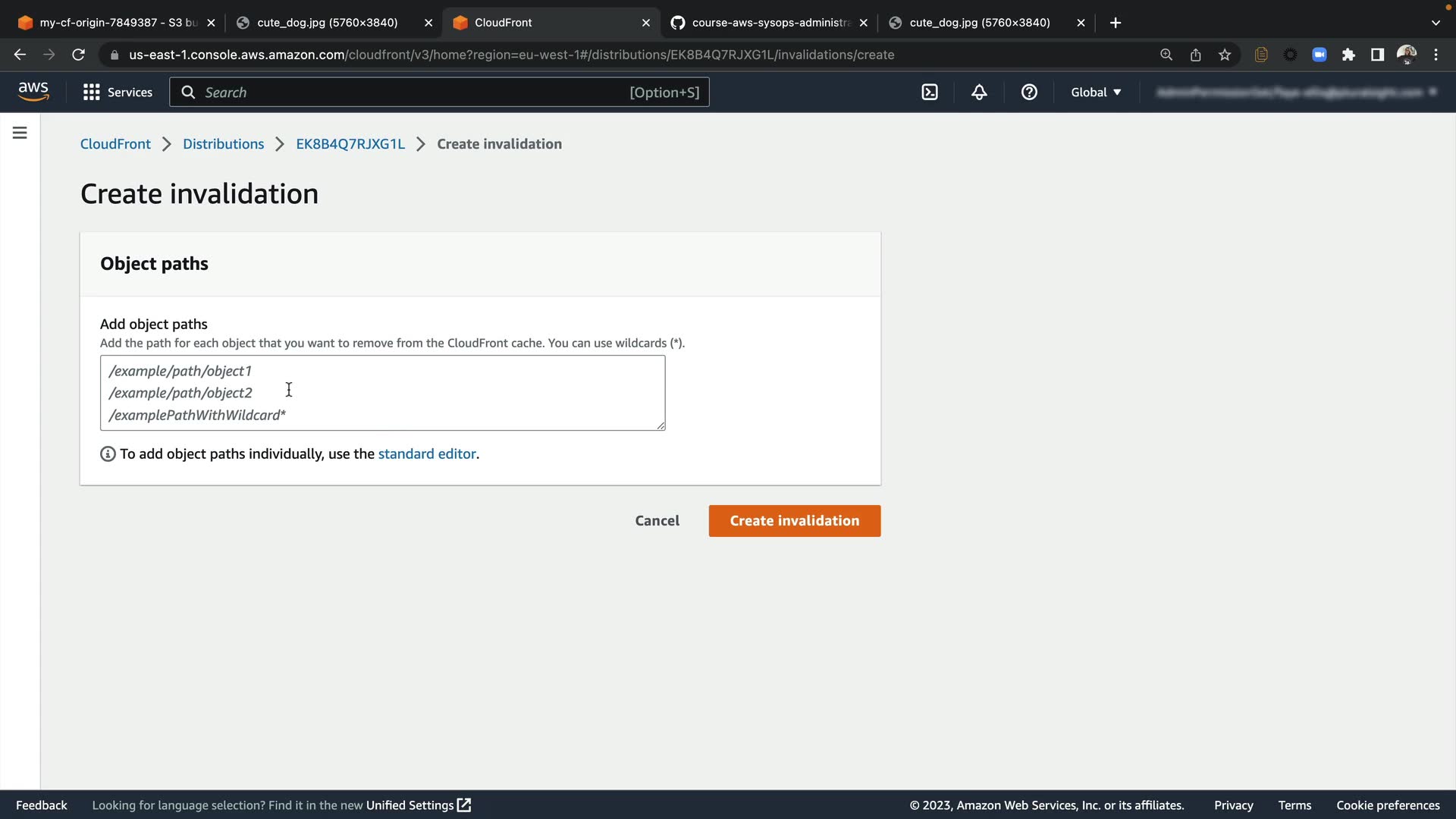
Task: Open the Global region dropdown
Action: (x=1096, y=93)
